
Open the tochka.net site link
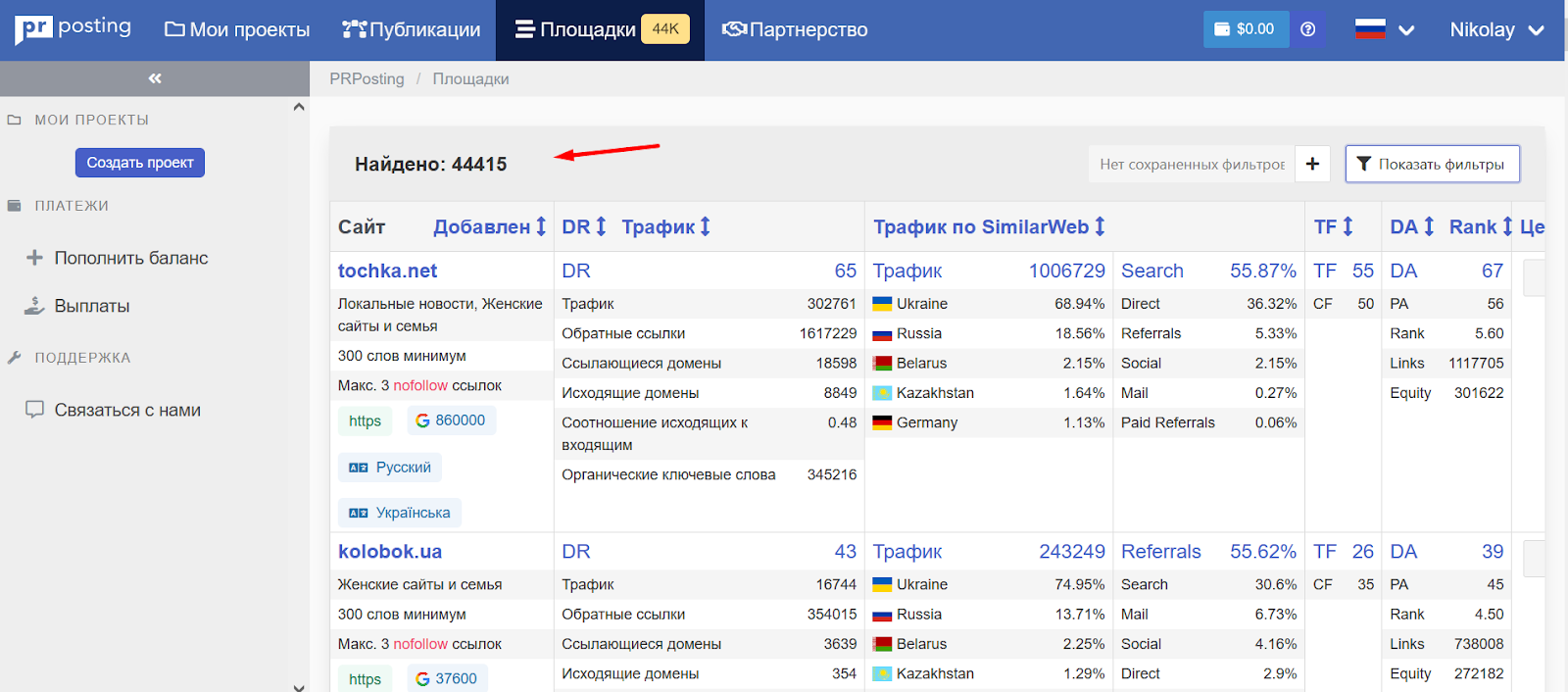click(387, 271)
